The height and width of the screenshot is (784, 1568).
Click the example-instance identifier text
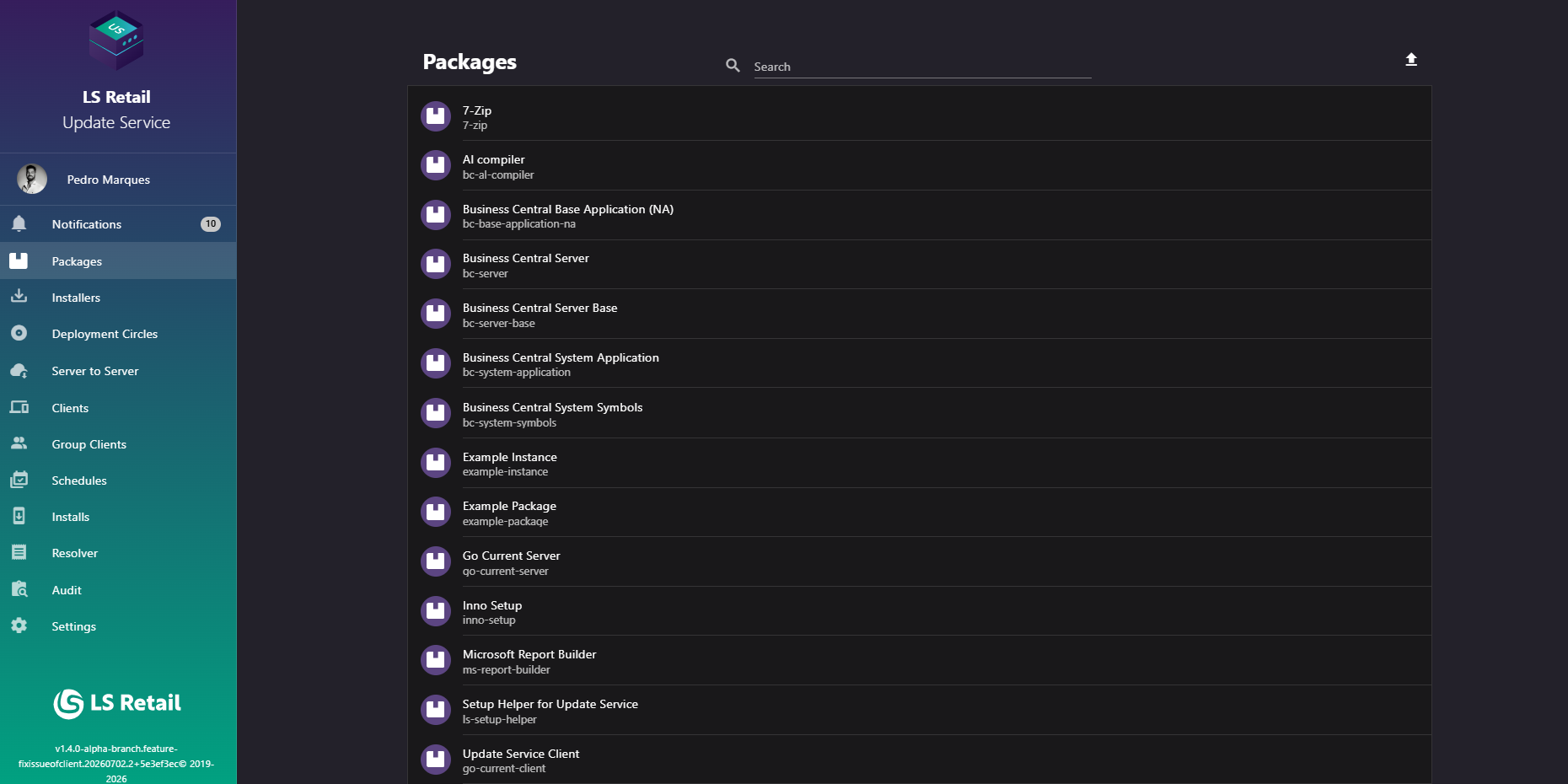(x=505, y=471)
